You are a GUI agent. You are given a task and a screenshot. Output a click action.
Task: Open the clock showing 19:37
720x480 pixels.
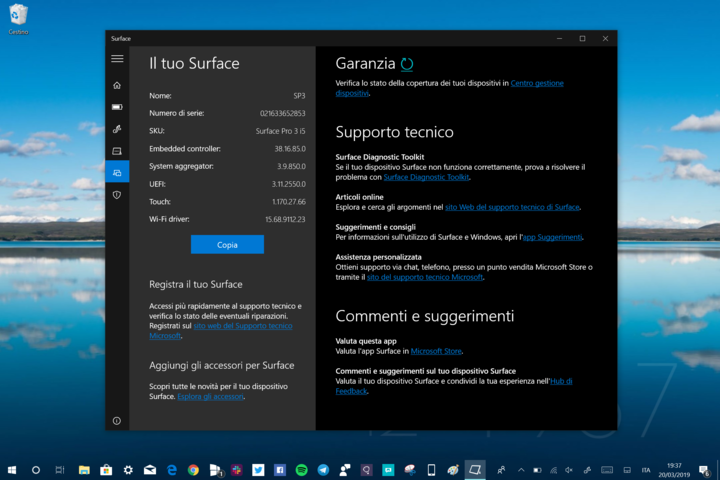(674, 470)
